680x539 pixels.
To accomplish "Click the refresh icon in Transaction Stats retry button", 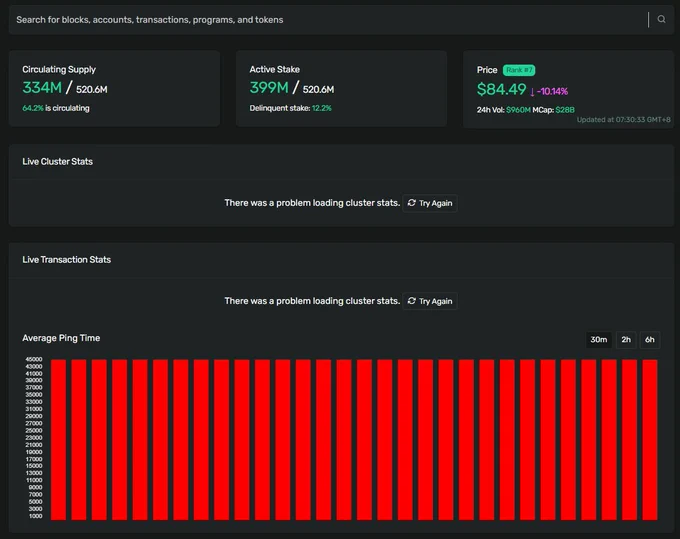I will coord(412,301).
